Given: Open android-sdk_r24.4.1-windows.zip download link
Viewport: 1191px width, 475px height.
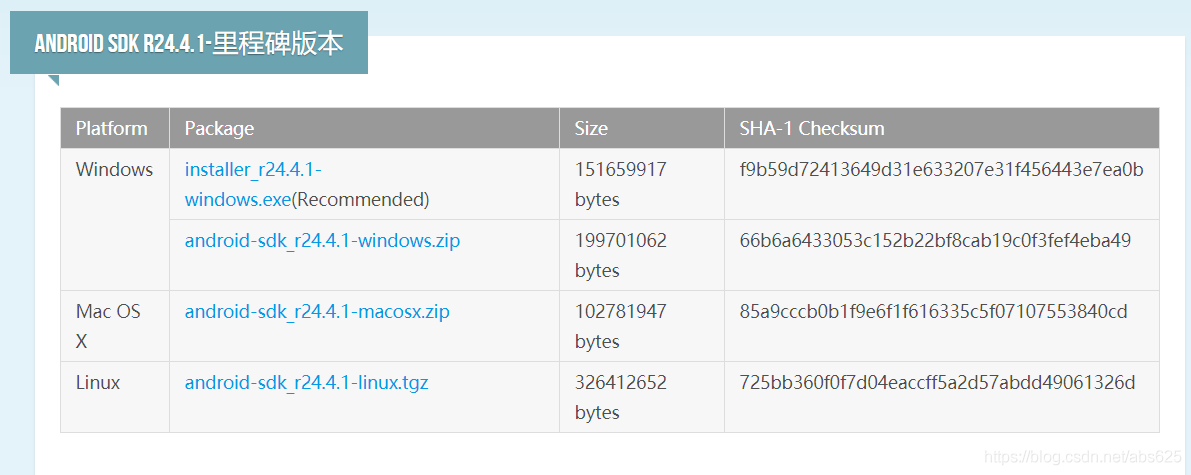Looking at the screenshot, I should click(x=322, y=241).
